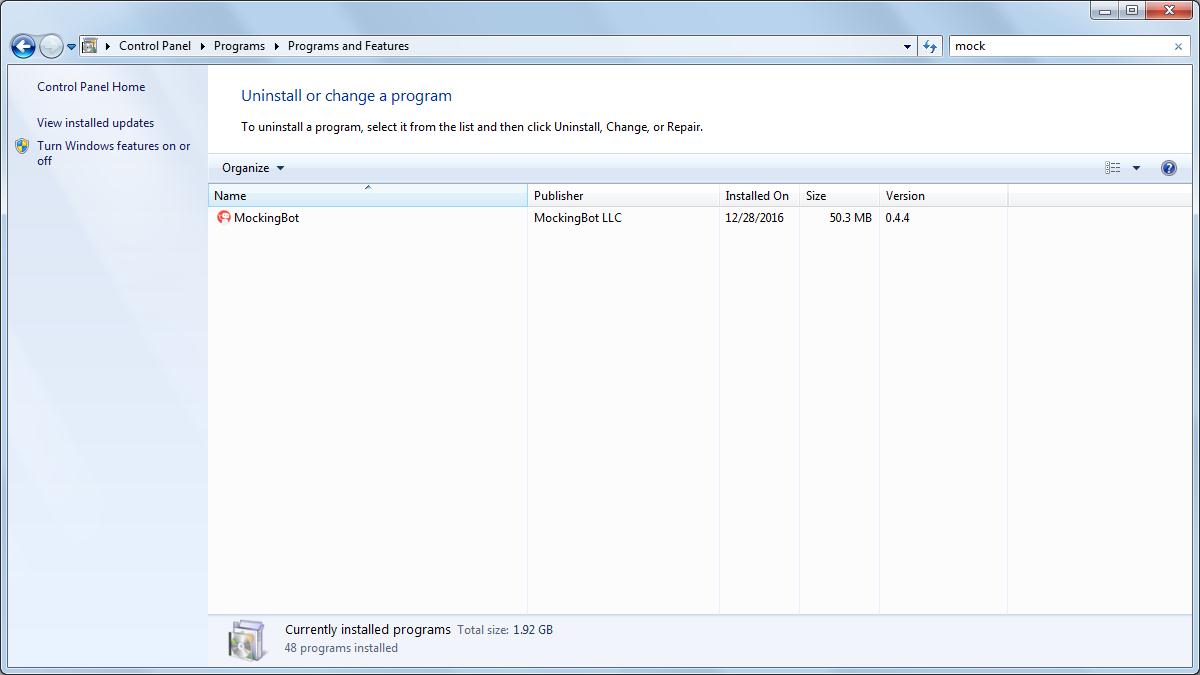Select Control Panel in the breadcrumb
The image size is (1200, 675).
(x=154, y=46)
